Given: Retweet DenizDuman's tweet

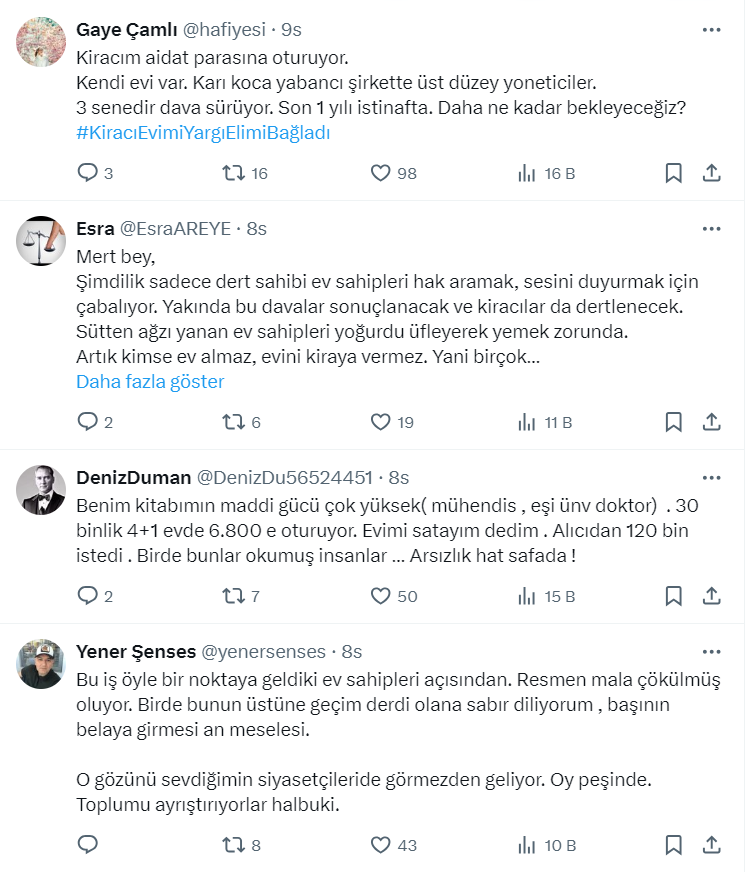Looking at the screenshot, I should click(233, 596).
